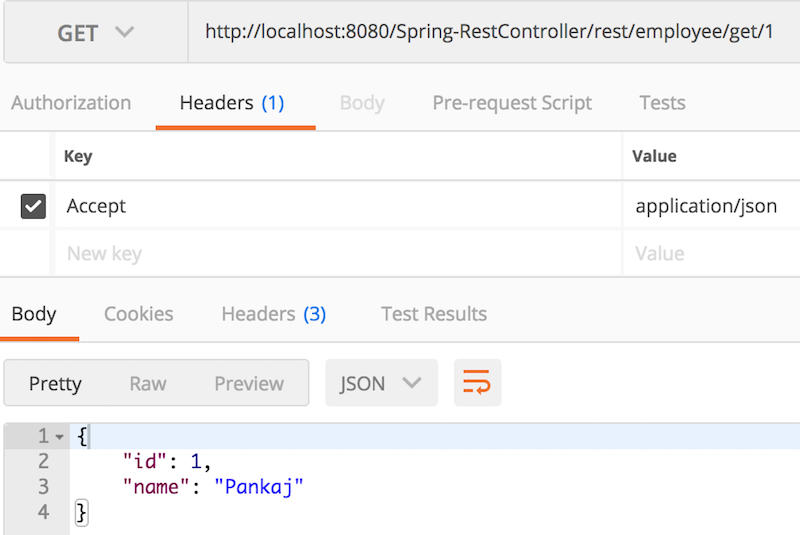Uncheck the Accept header checkbox
The height and width of the screenshot is (535, 800).
[x=33, y=206]
